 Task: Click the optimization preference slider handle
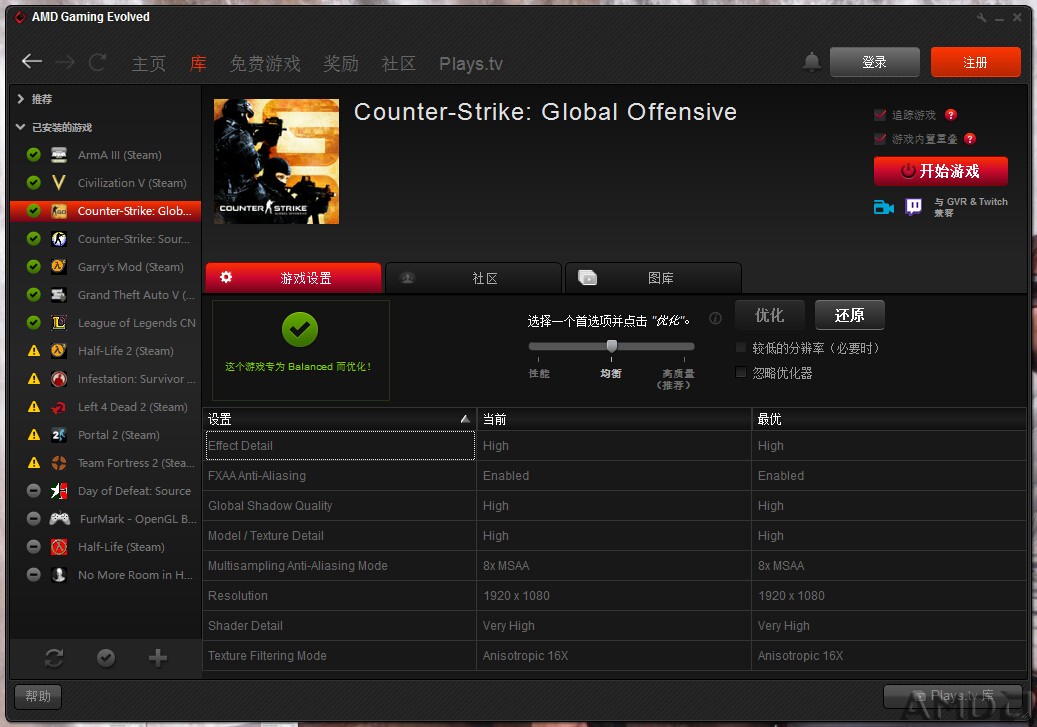612,346
